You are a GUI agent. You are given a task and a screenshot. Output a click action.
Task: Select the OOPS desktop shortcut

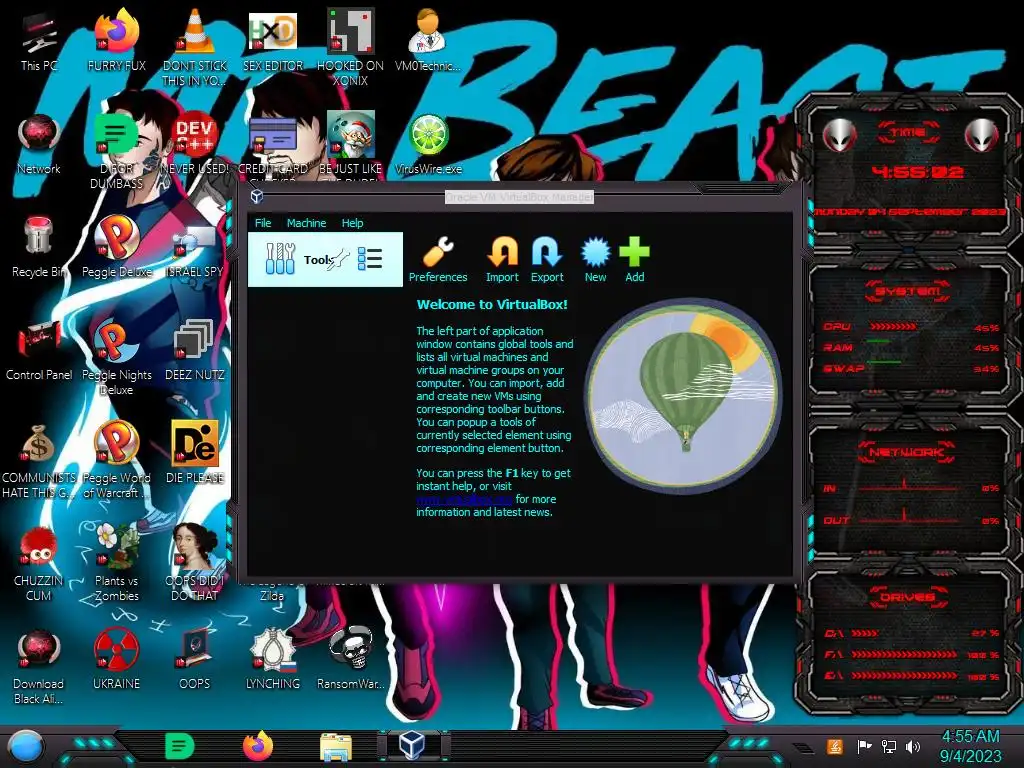(x=194, y=658)
